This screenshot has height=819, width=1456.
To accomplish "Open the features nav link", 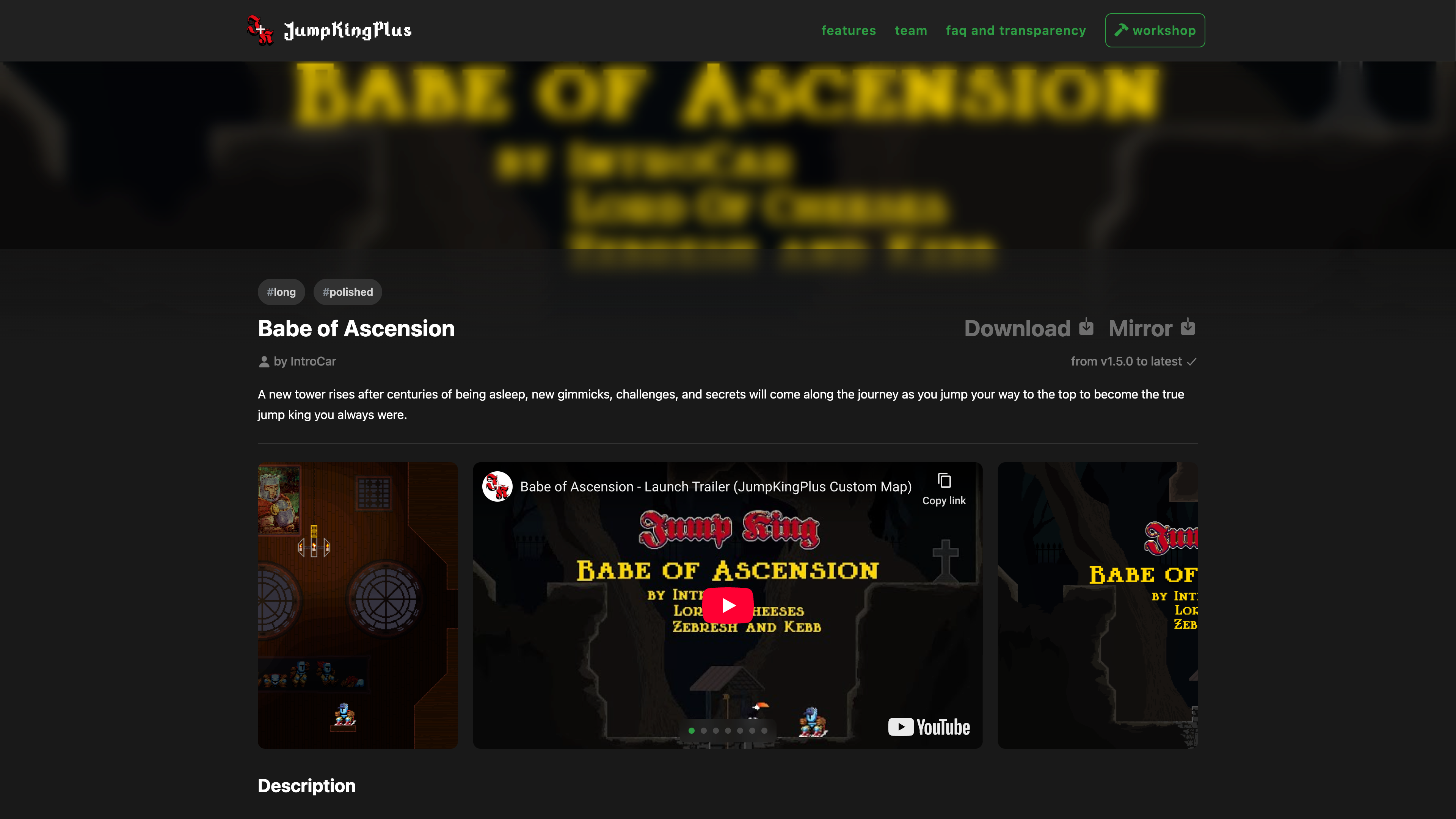I will 849,30.
